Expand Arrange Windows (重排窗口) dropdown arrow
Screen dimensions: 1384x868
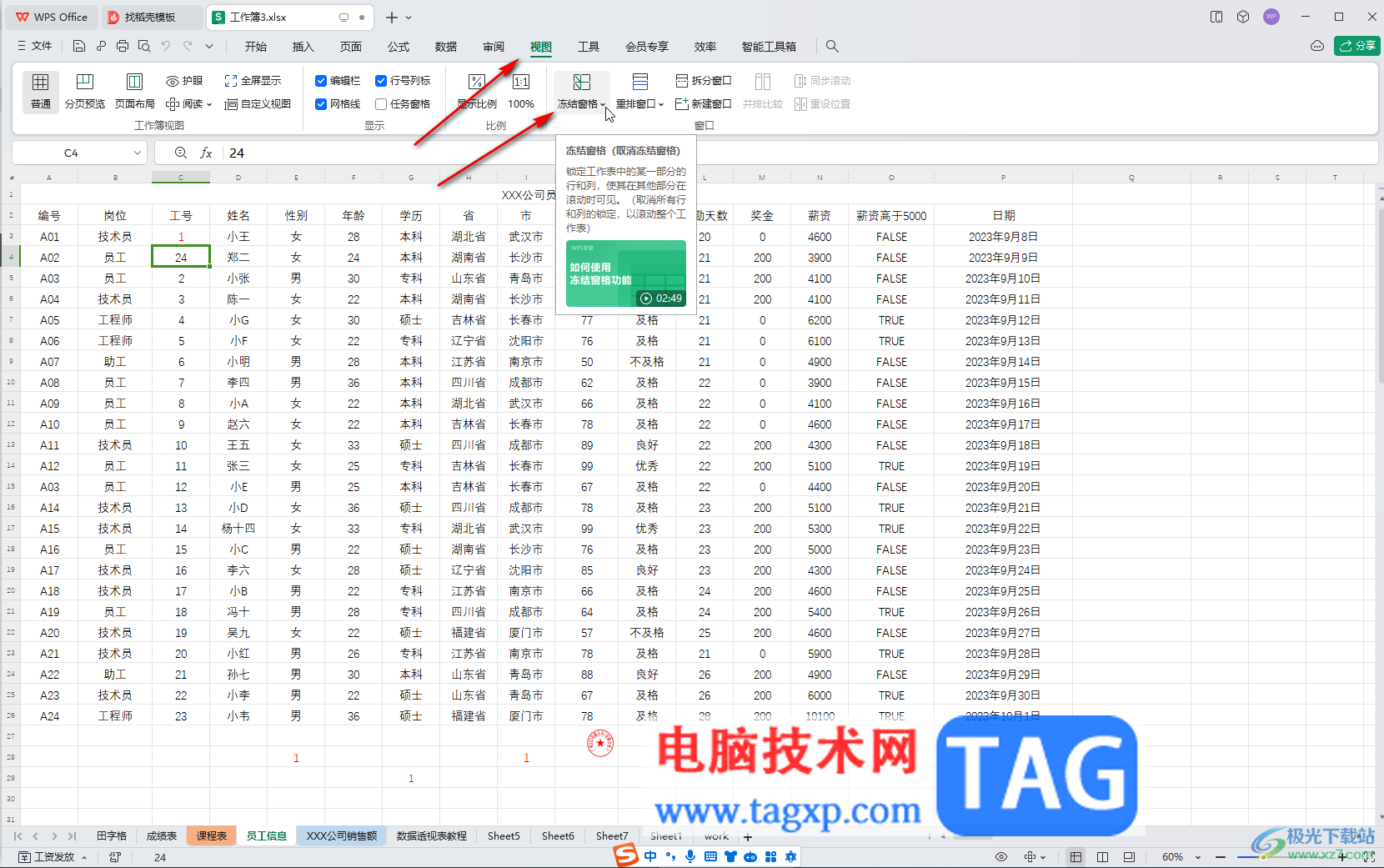pos(661,105)
